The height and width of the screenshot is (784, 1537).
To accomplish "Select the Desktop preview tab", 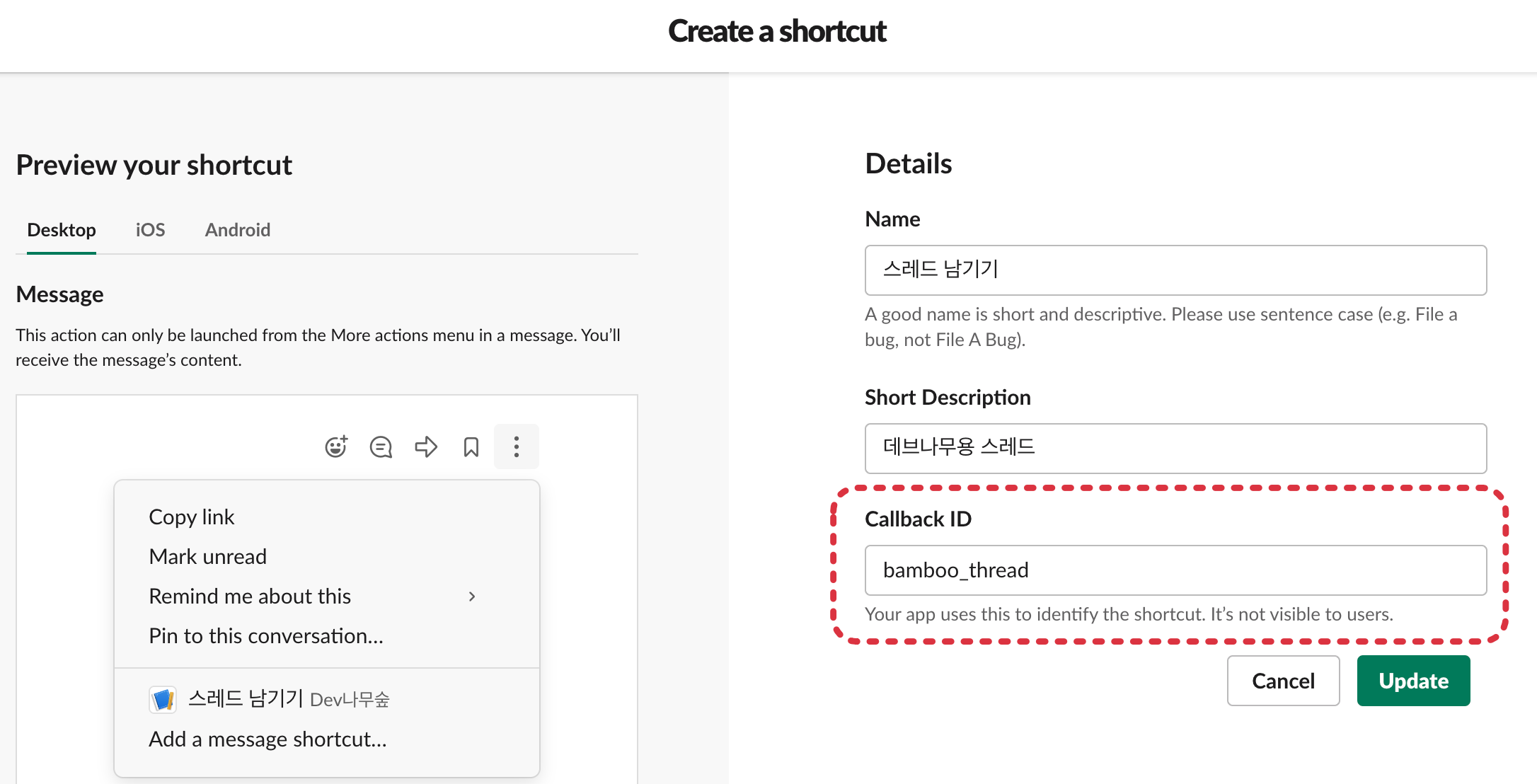I will point(62,230).
